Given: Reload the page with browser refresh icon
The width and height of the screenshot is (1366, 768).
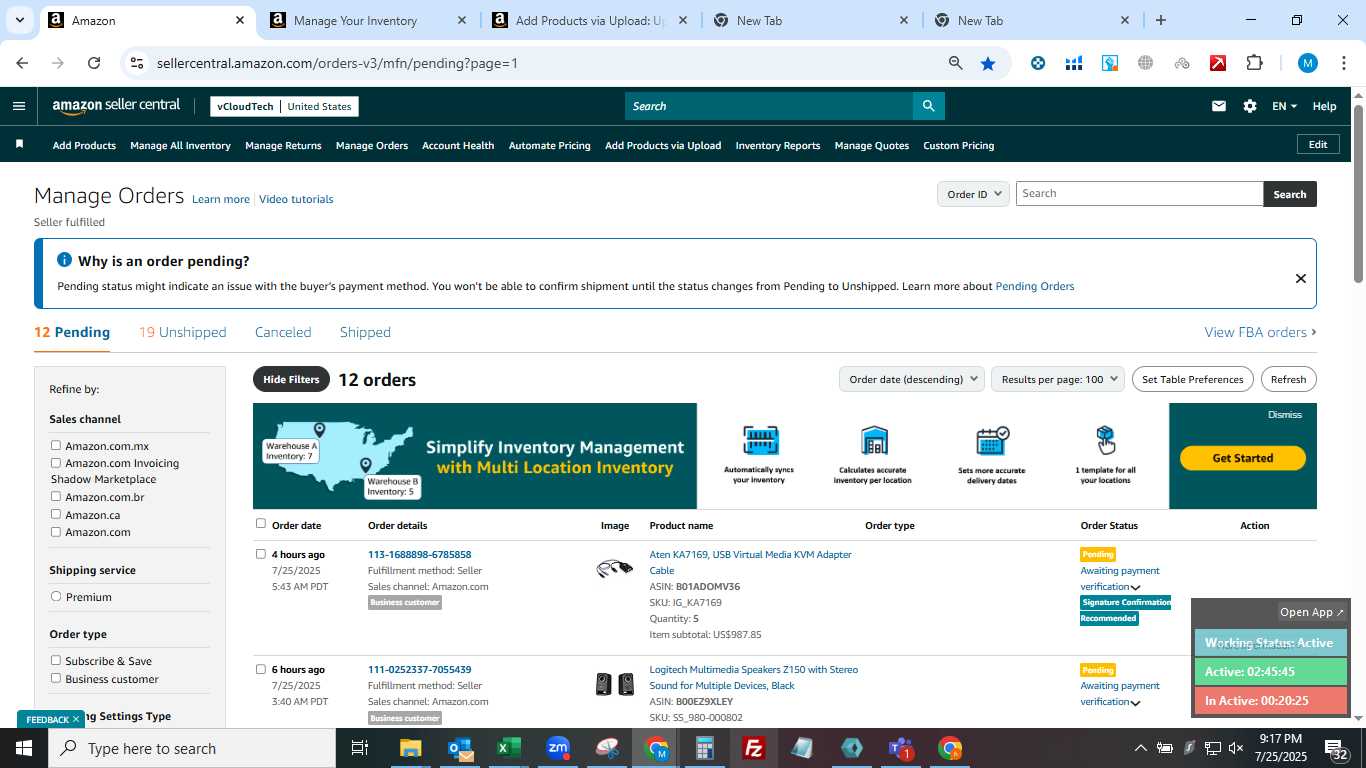Looking at the screenshot, I should pos(94,63).
